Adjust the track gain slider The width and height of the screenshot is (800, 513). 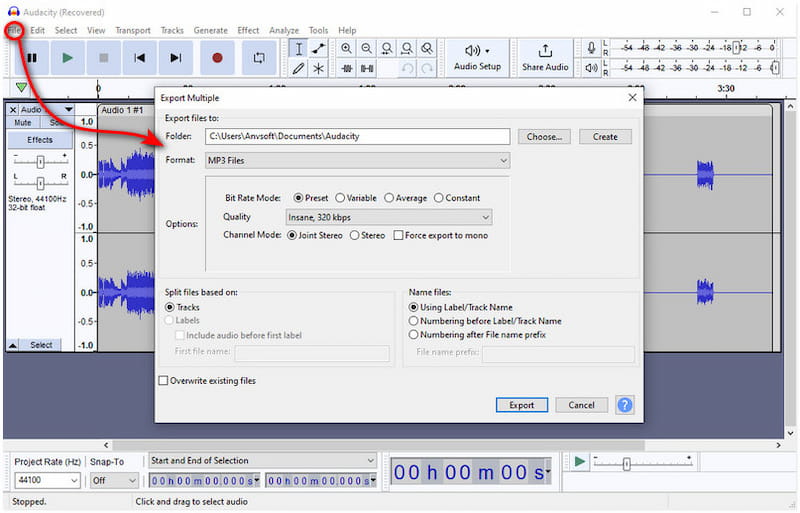click(x=40, y=161)
